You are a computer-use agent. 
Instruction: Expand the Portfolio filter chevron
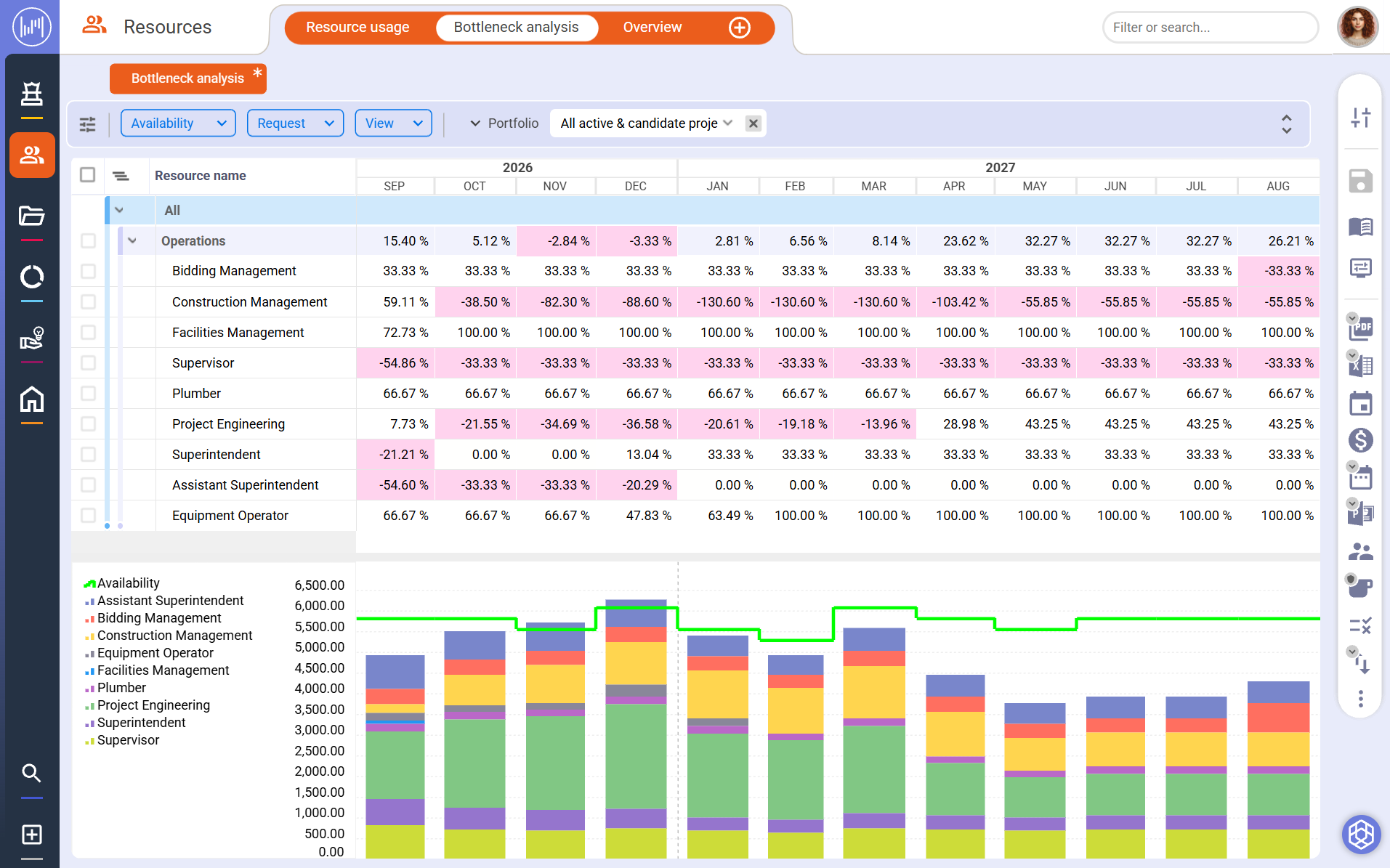pyautogui.click(x=475, y=123)
